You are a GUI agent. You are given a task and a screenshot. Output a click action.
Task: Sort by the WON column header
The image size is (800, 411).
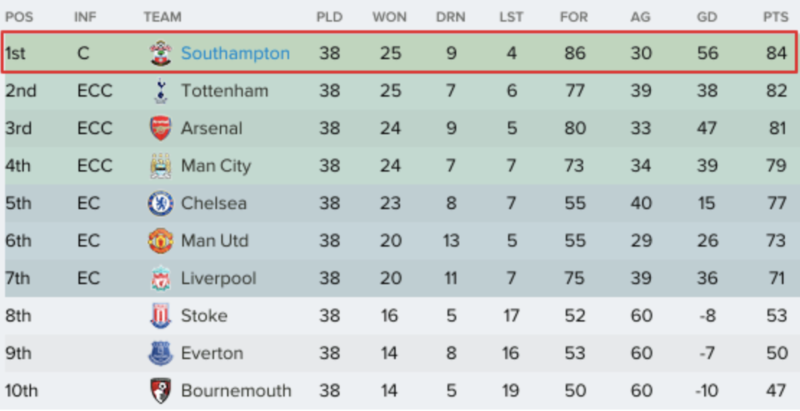[389, 17]
